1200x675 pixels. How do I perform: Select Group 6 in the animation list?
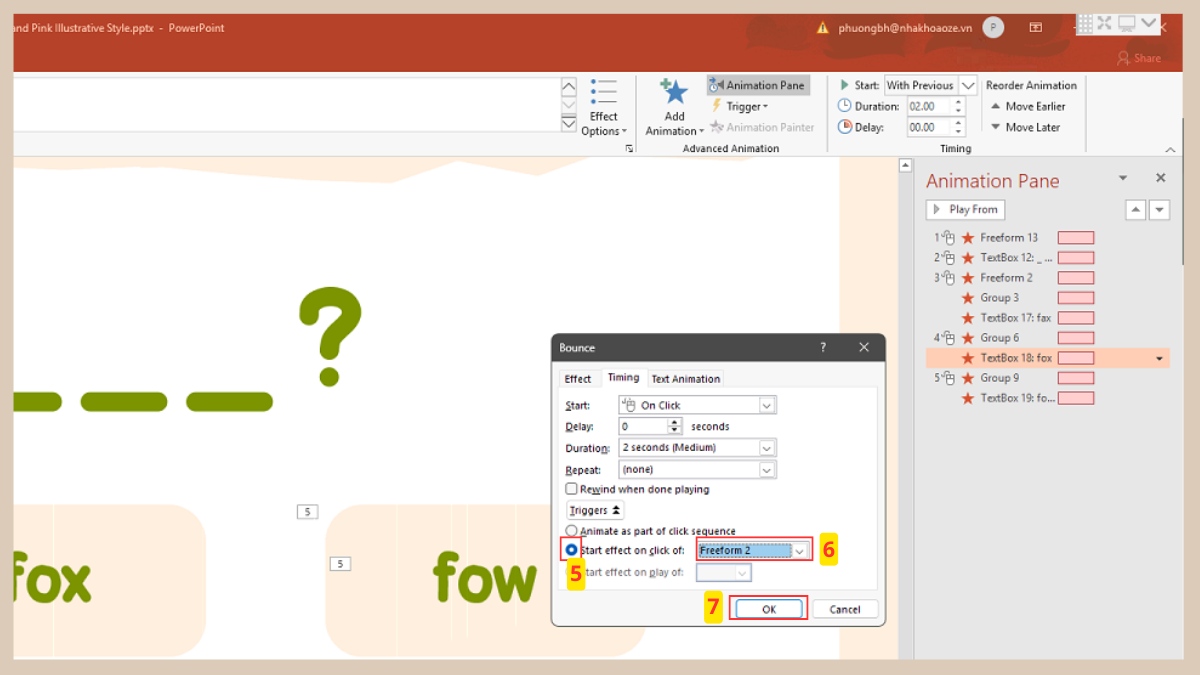pyautogui.click(x=999, y=338)
